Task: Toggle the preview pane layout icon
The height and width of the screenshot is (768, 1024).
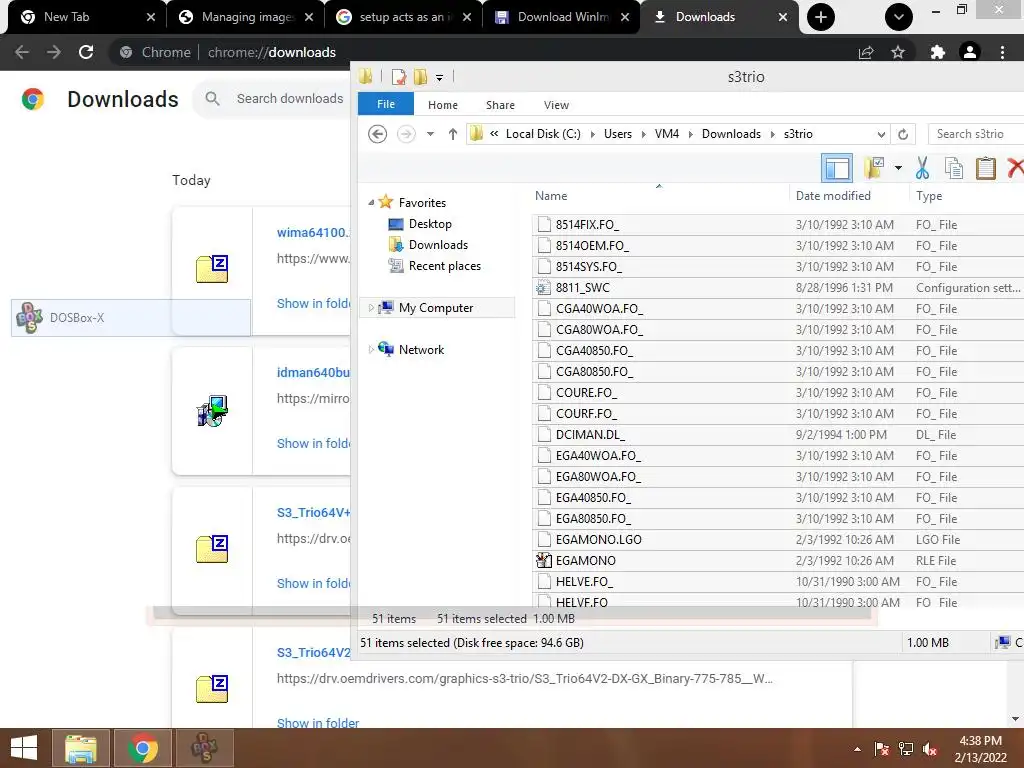Action: (837, 168)
